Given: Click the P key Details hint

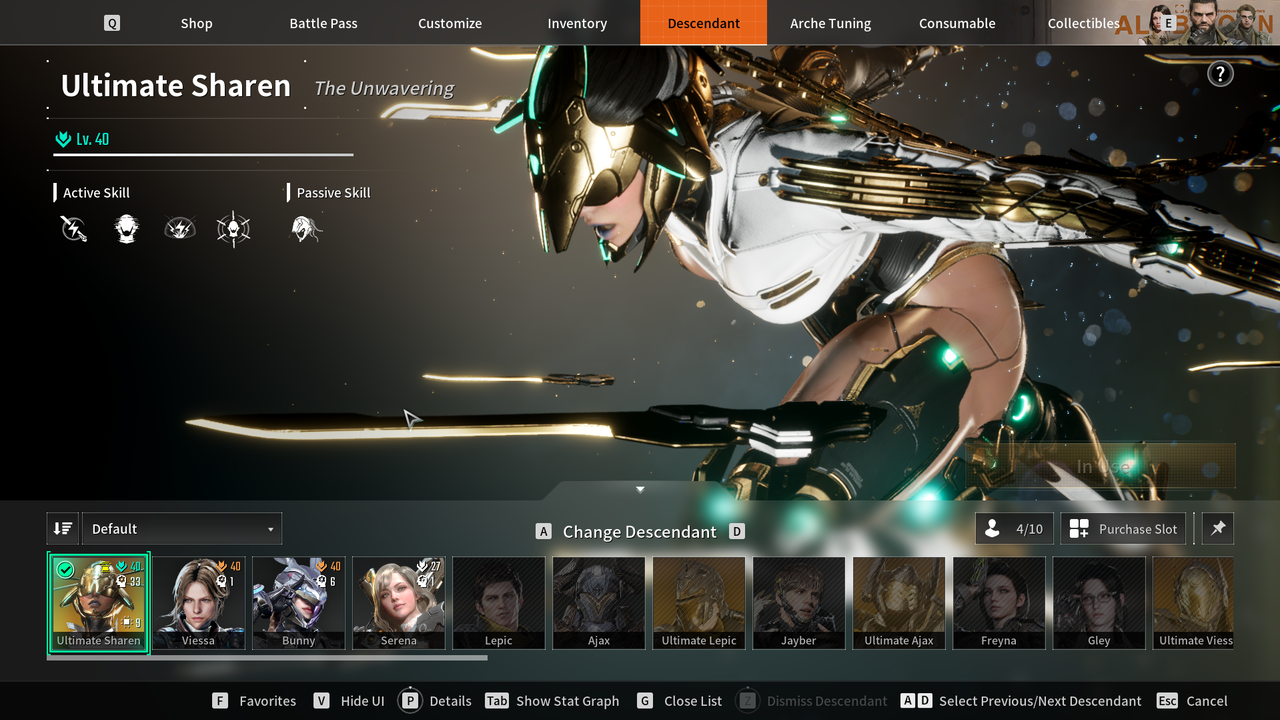Looking at the screenshot, I should (435, 701).
